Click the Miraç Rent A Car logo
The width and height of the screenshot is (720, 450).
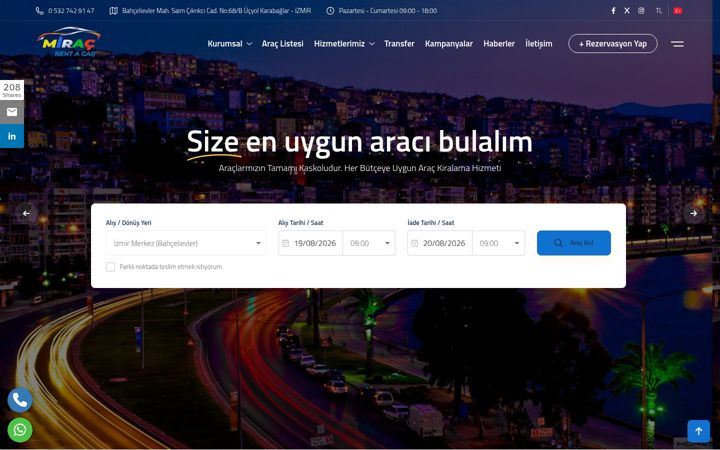68,42
